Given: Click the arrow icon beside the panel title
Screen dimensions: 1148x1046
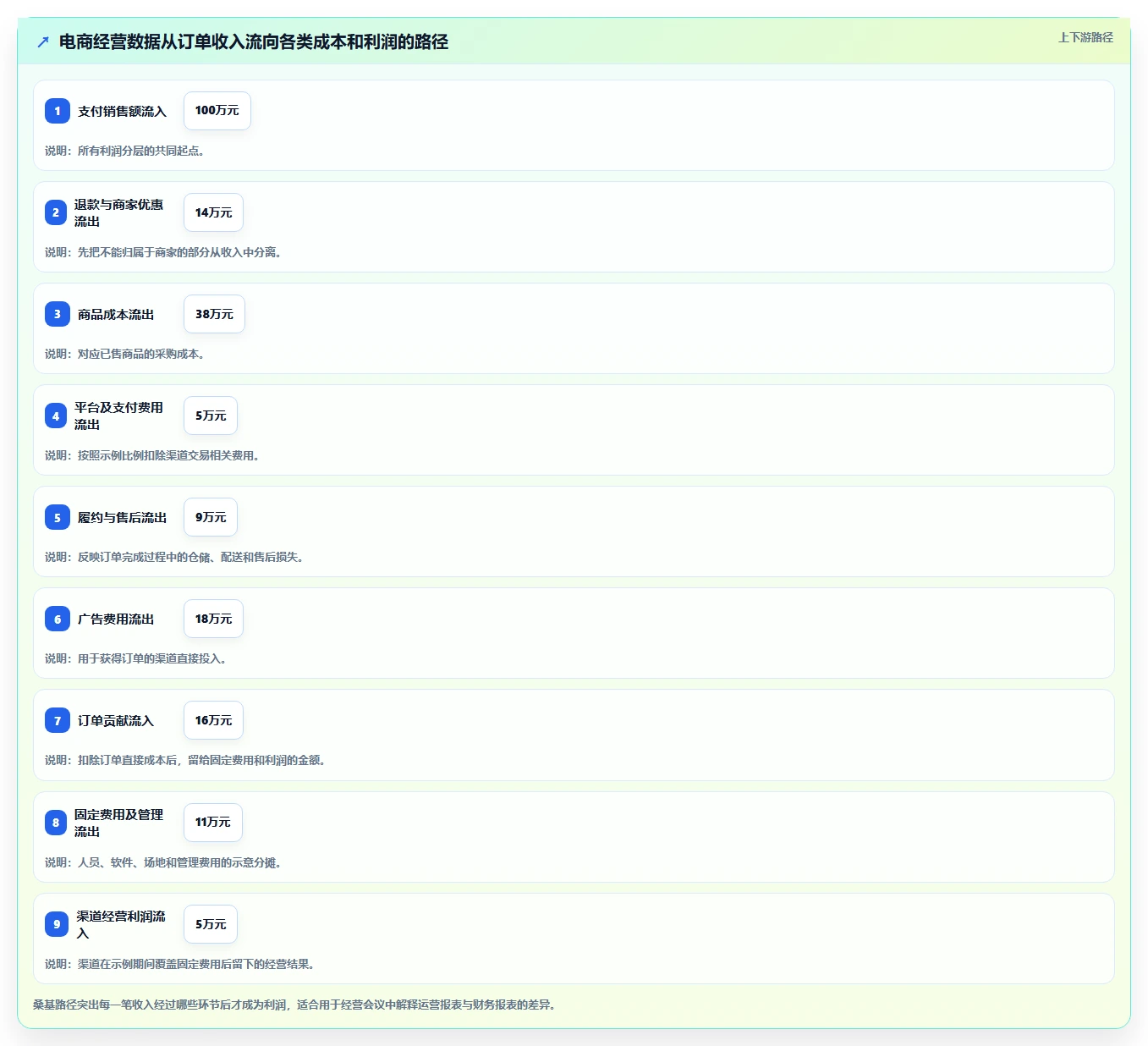Looking at the screenshot, I should point(43,41).
